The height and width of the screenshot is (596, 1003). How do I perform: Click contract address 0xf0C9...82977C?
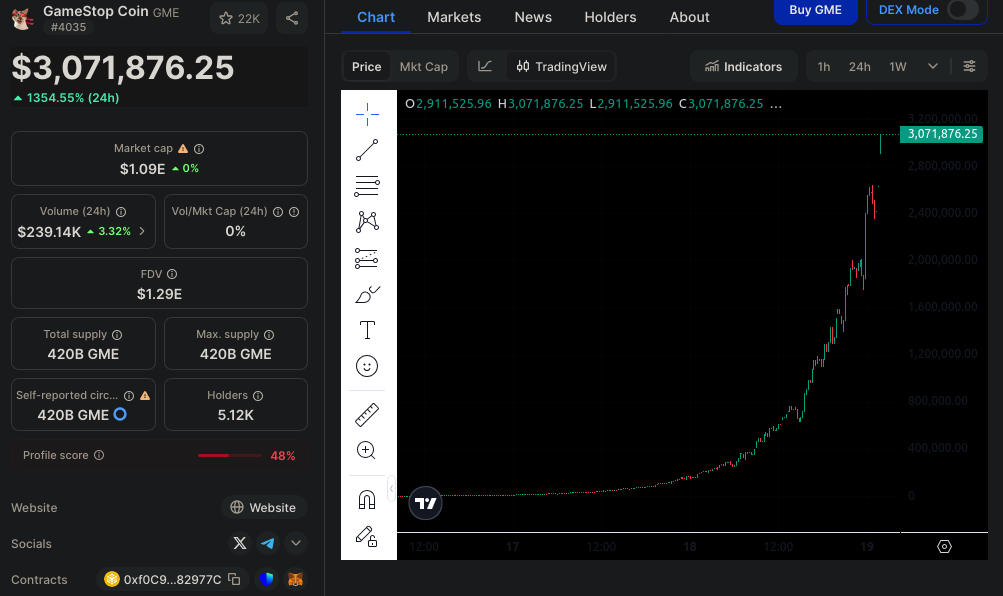(173, 579)
